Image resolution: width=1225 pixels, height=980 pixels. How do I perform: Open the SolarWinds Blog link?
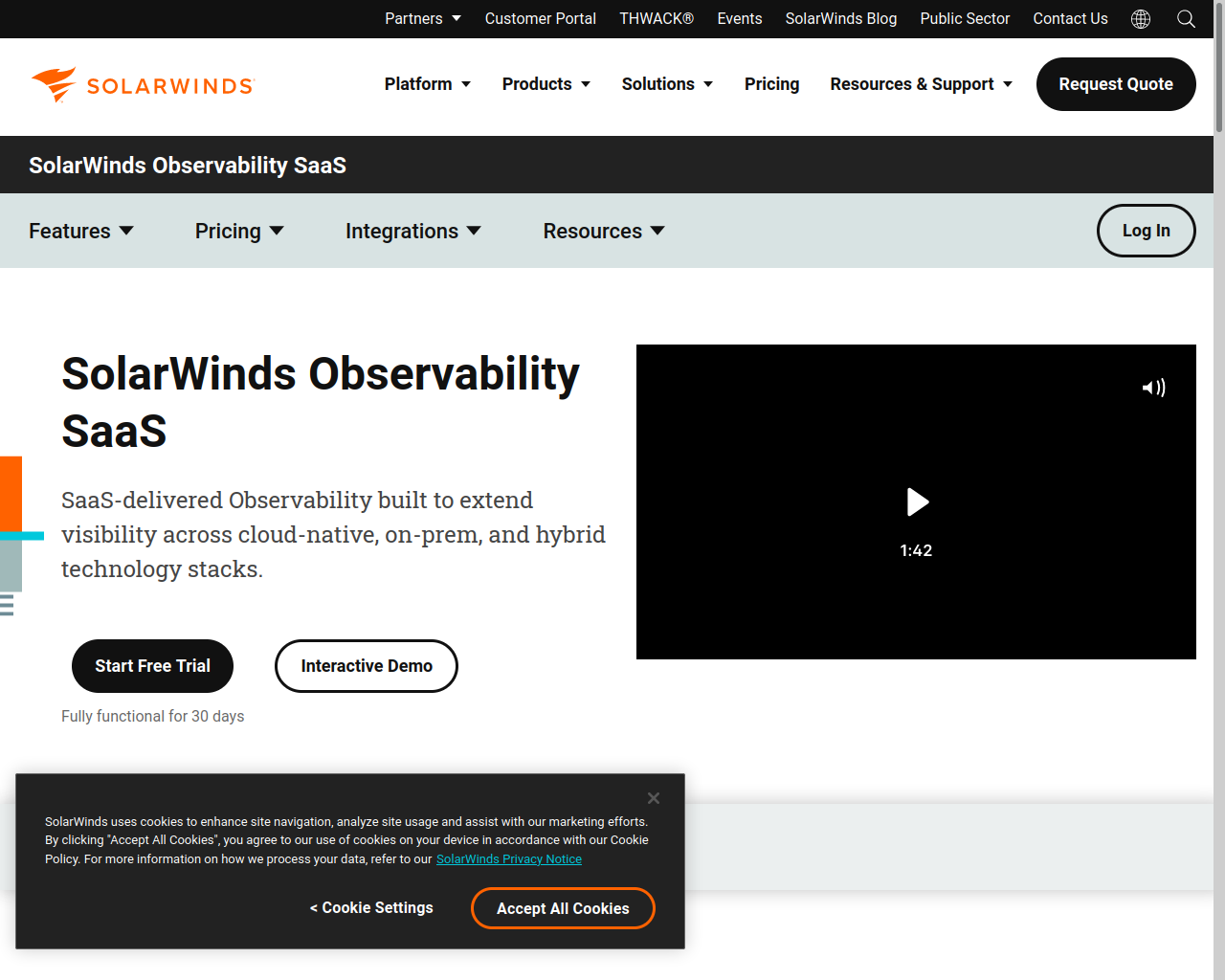point(841,19)
